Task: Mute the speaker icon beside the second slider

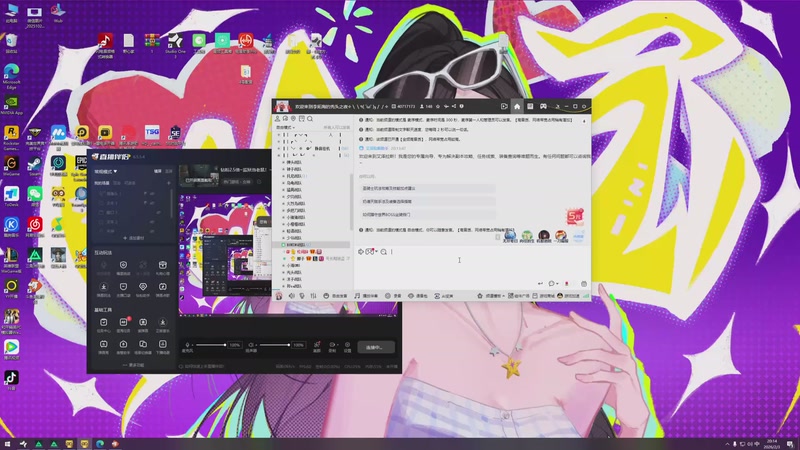Action: point(251,345)
